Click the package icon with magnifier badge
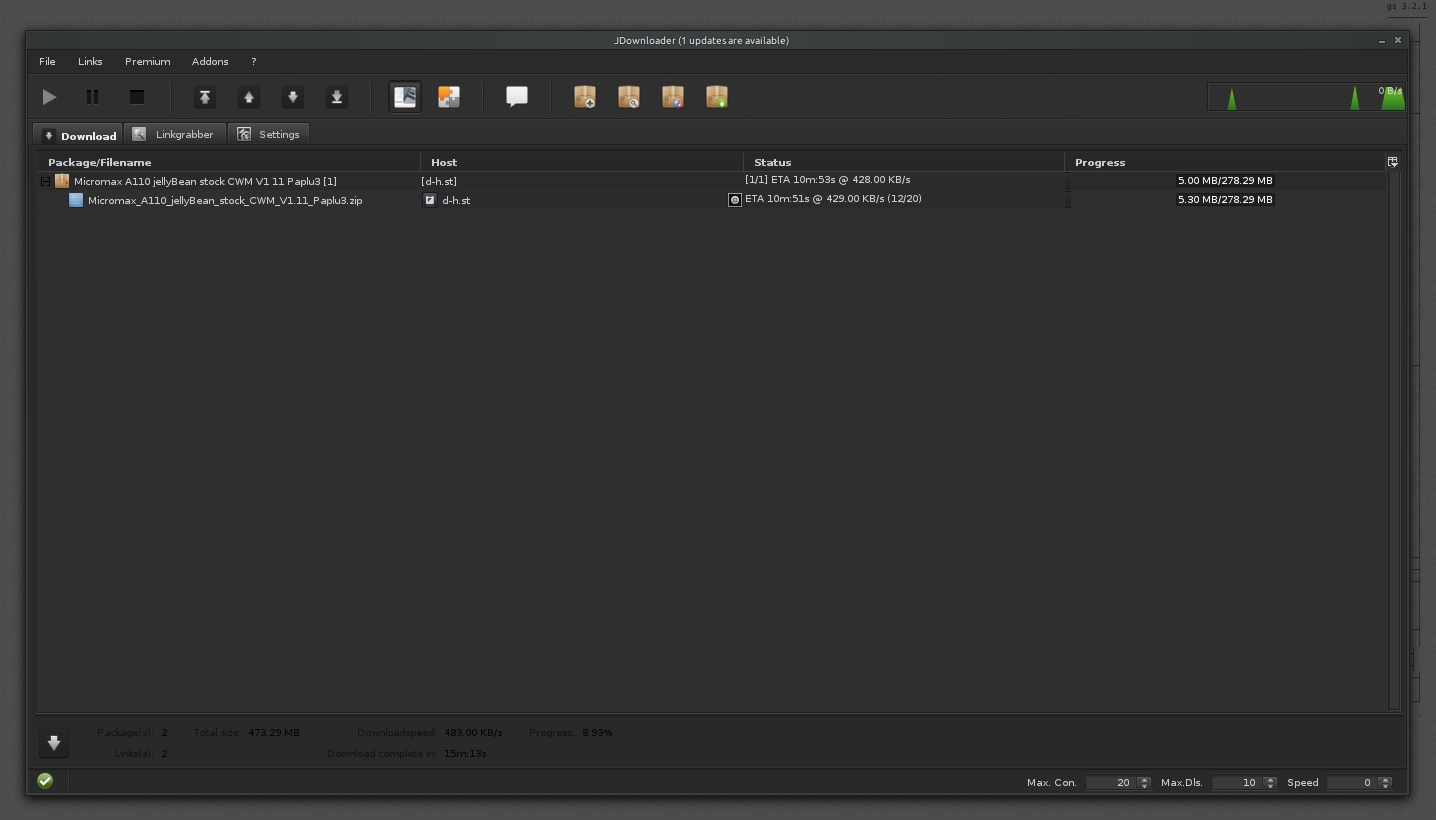The image size is (1436, 820). pyautogui.click(x=629, y=97)
